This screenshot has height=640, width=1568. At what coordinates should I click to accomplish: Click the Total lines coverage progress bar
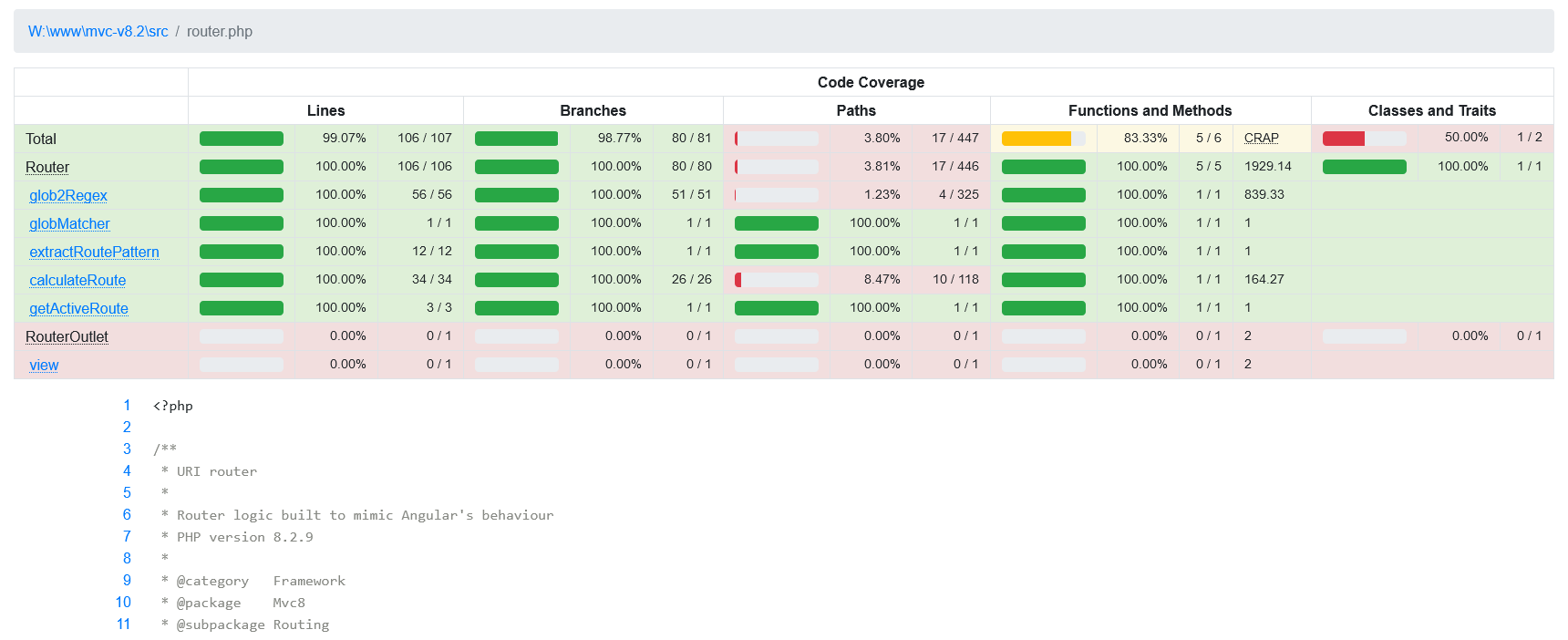[241, 139]
